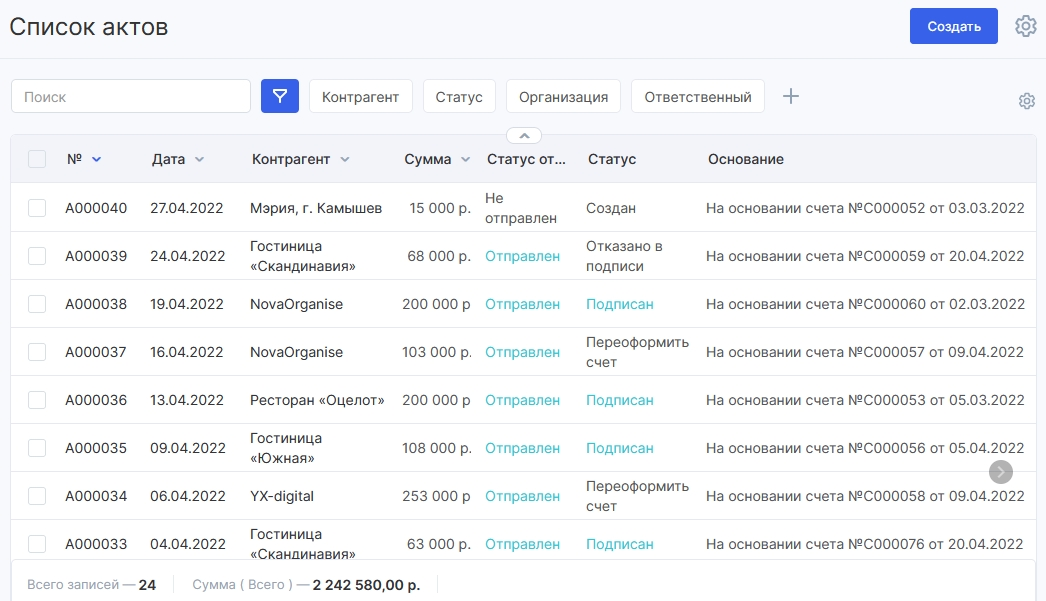Open the Ответственный filter
Viewport: 1046px width, 601px height.
click(x=698, y=96)
